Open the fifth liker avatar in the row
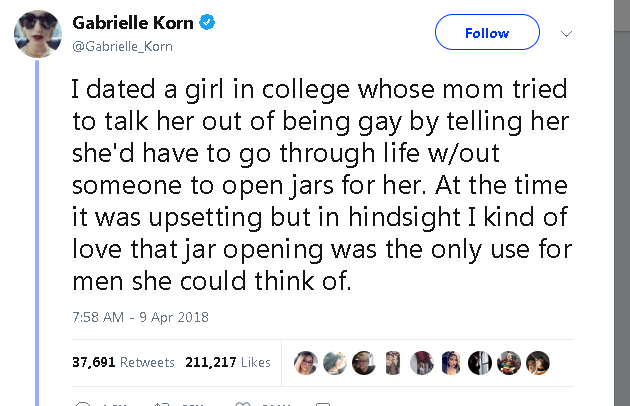The height and width of the screenshot is (406, 630). pos(422,362)
